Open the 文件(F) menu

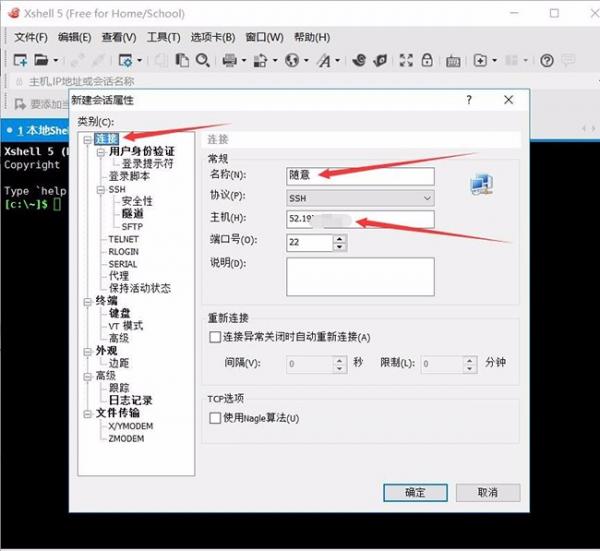tap(31, 37)
